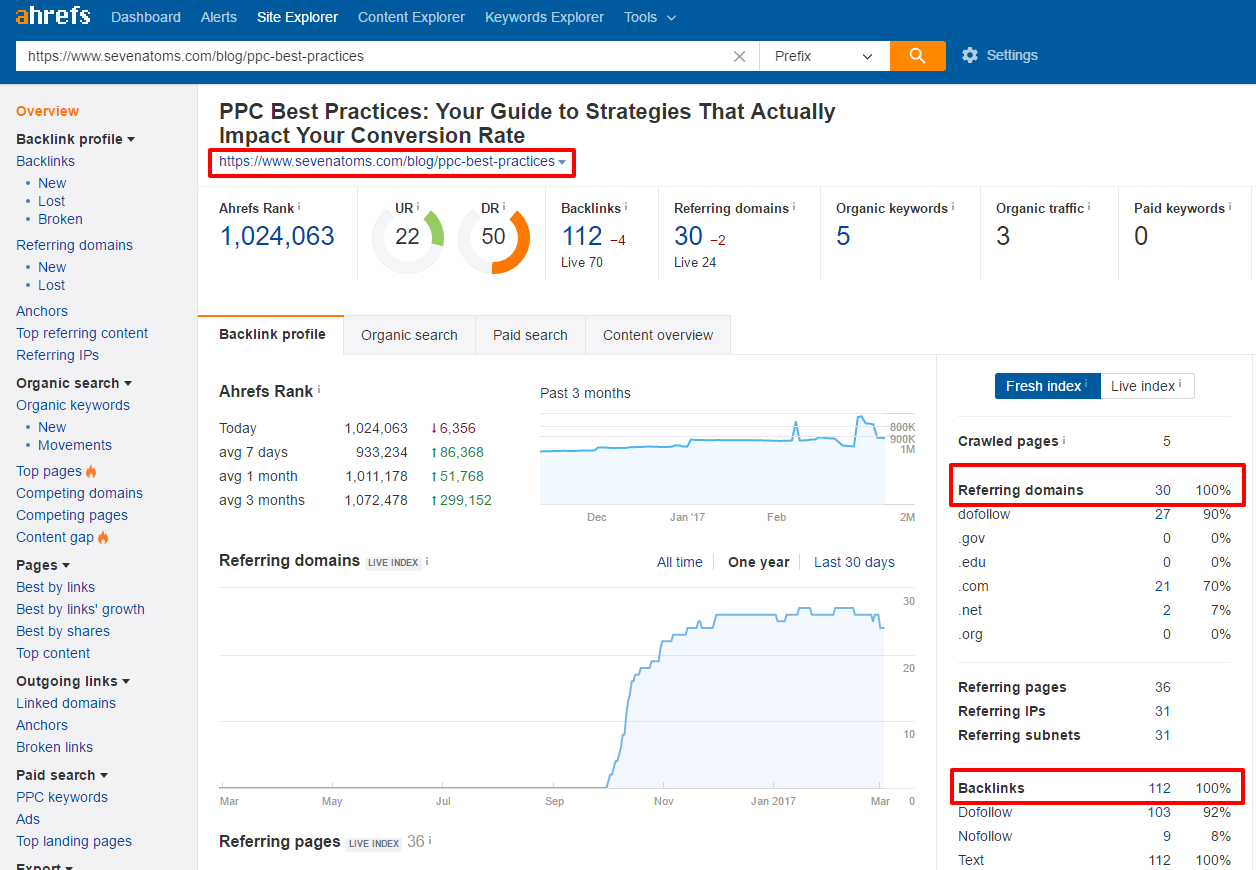
Task: Open Referring IPs in sidebar
Action: pos(57,355)
